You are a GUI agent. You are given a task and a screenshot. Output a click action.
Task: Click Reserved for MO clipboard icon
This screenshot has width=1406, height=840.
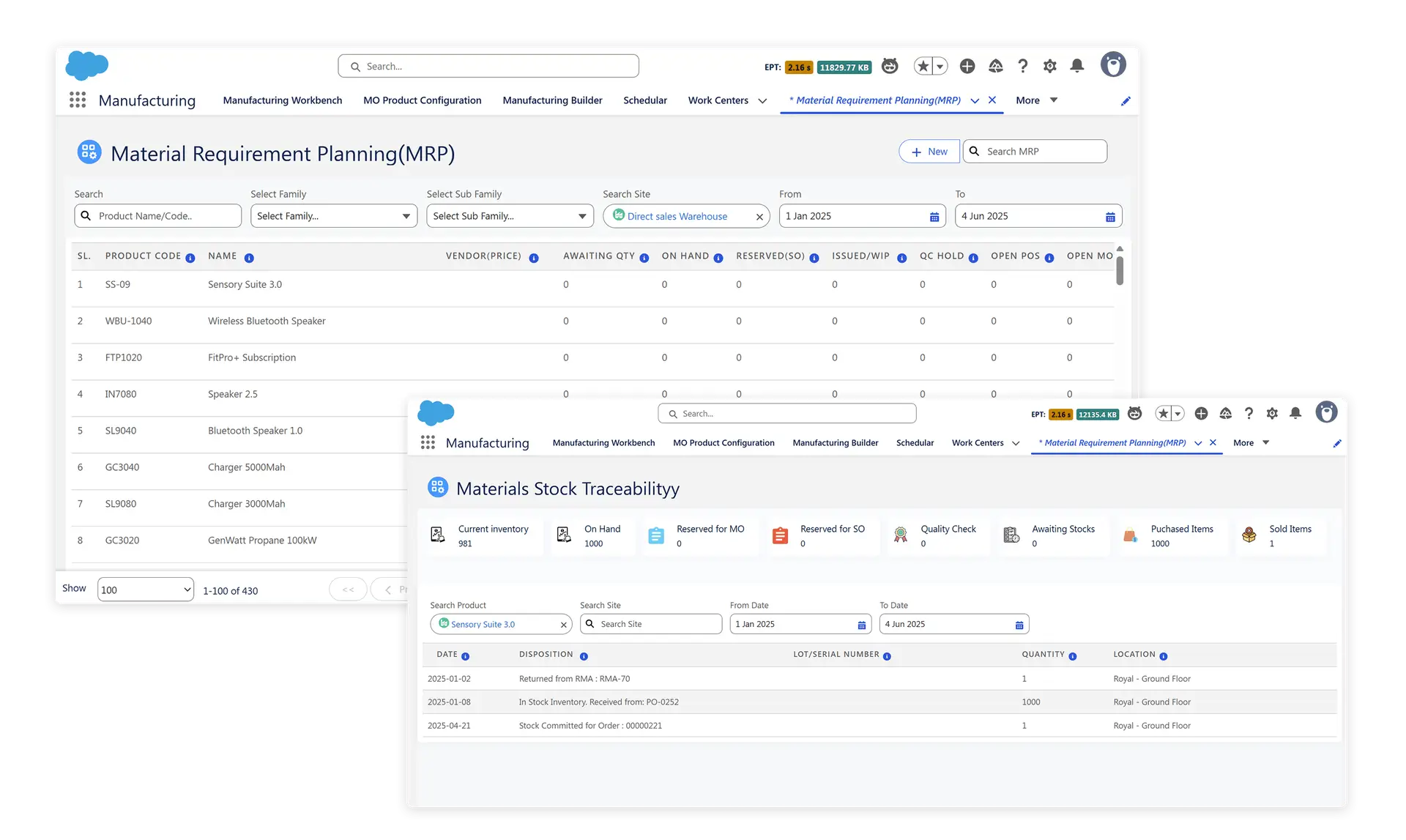(656, 535)
